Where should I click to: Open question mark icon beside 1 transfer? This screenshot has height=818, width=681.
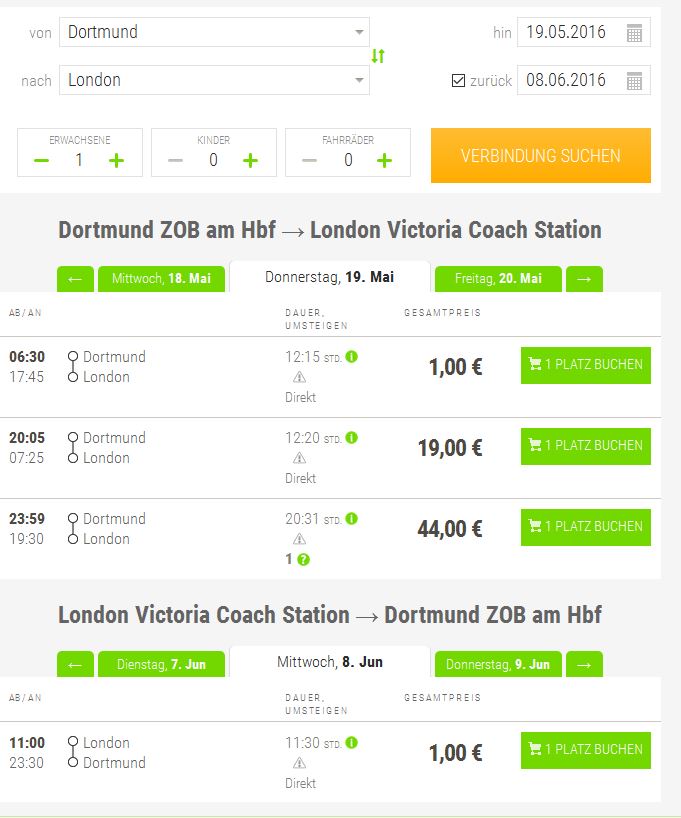pyautogui.click(x=303, y=560)
